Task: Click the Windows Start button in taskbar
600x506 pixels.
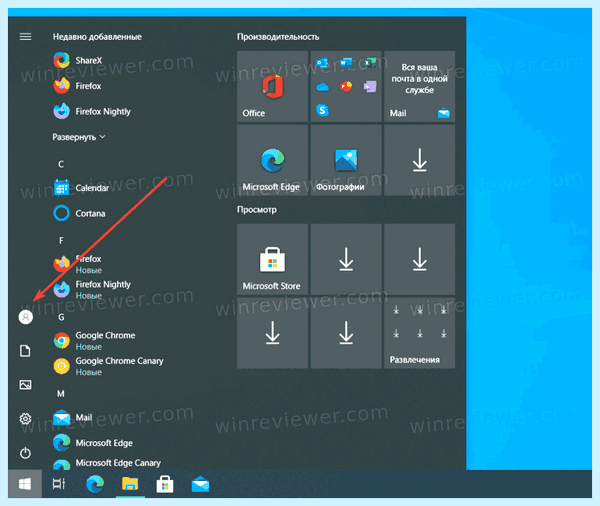Action: (25, 484)
